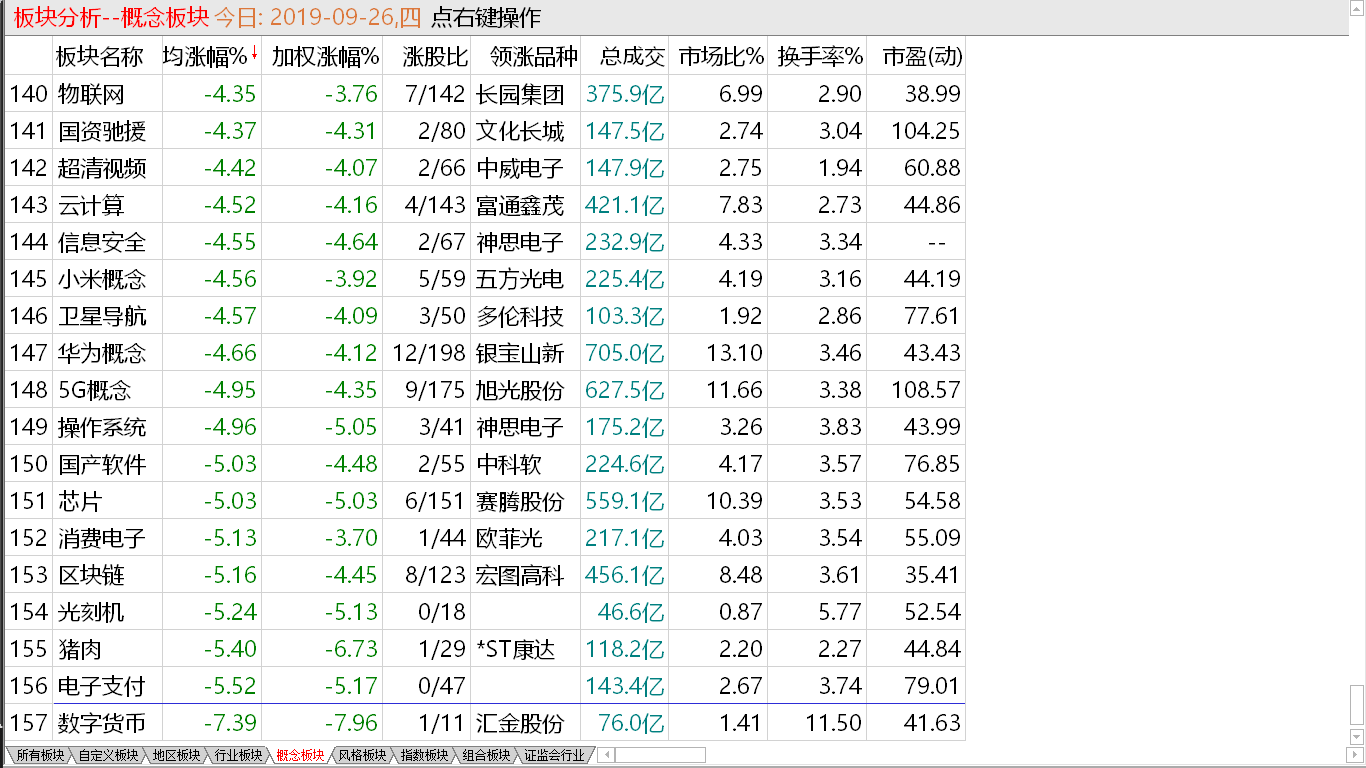Open the 自定义板块 tab
The width and height of the screenshot is (1366, 768).
(x=108, y=755)
